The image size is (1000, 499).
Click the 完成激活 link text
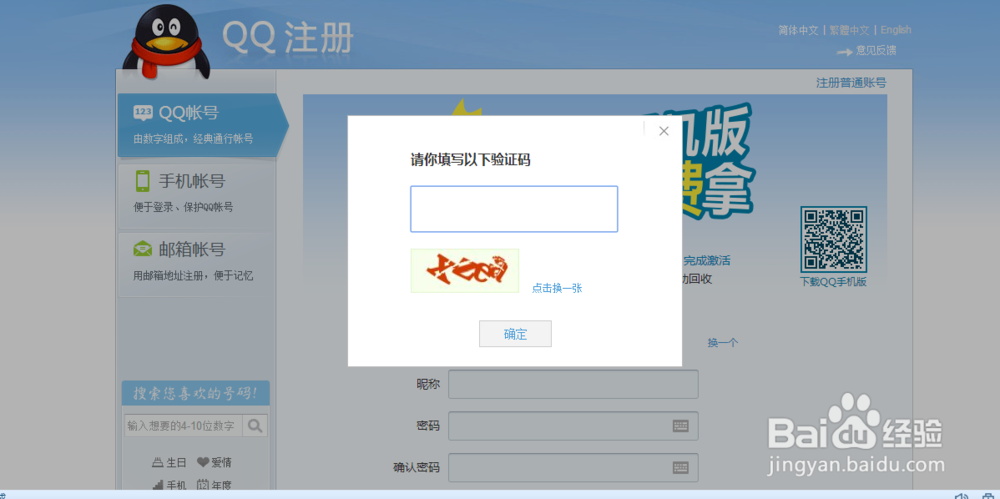(x=707, y=260)
